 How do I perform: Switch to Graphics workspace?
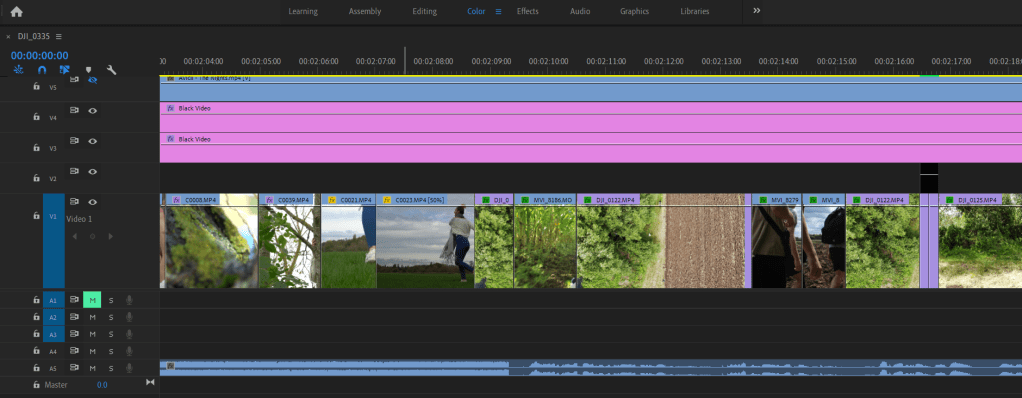pos(634,11)
